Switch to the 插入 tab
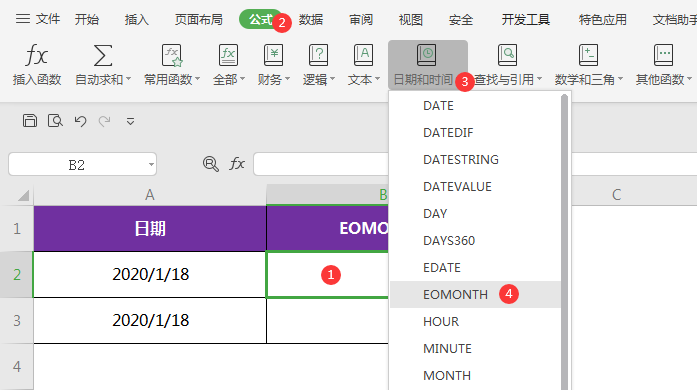 pyautogui.click(x=136, y=20)
